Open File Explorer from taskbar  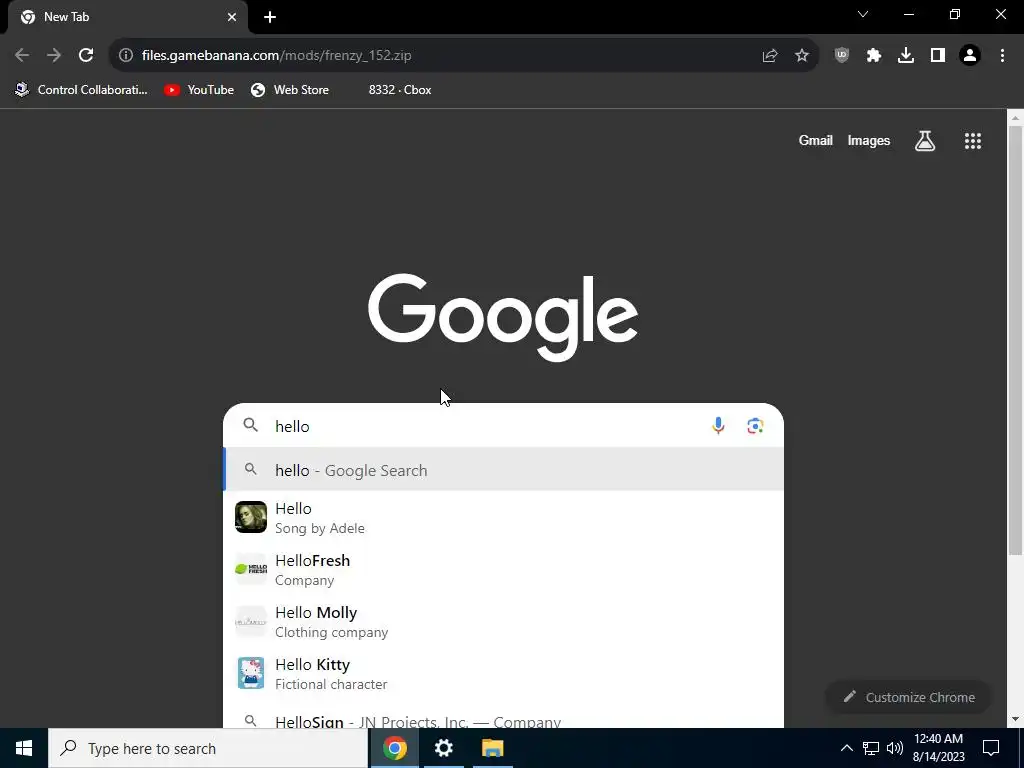coord(492,748)
